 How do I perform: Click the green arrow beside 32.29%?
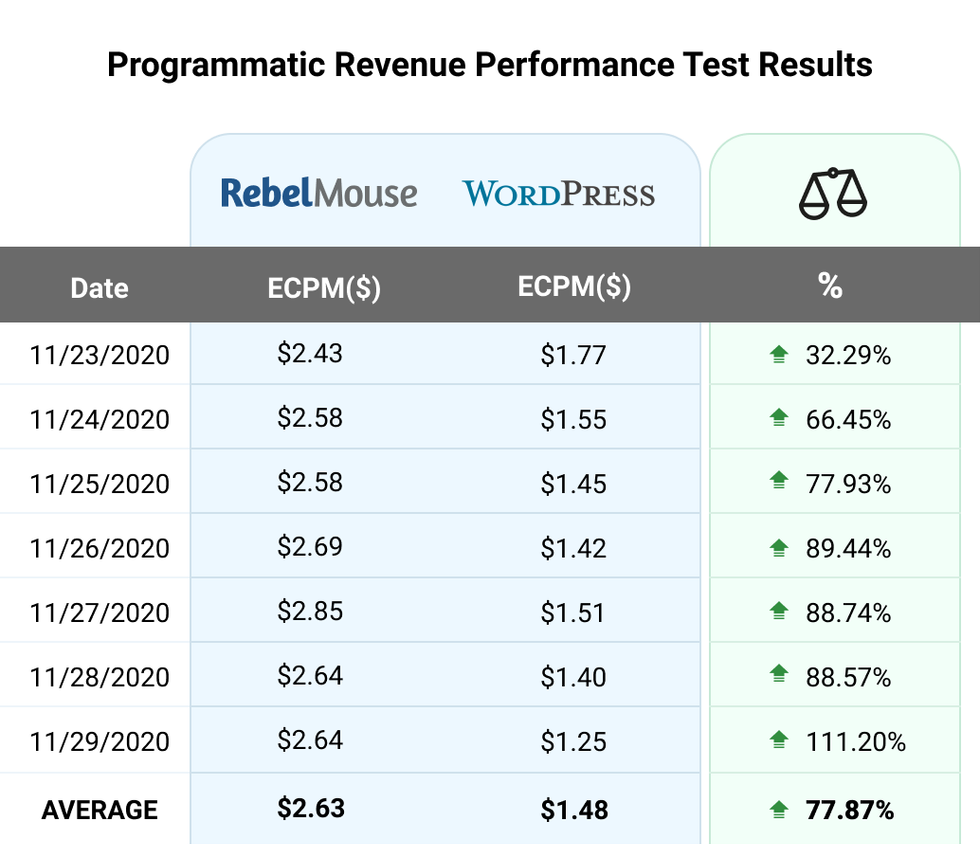tap(779, 354)
